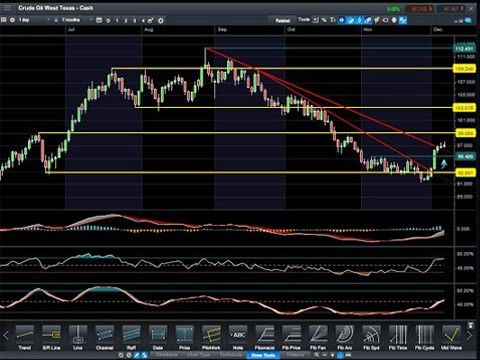
Task: Select the Draw Tools tab
Action: point(263,355)
